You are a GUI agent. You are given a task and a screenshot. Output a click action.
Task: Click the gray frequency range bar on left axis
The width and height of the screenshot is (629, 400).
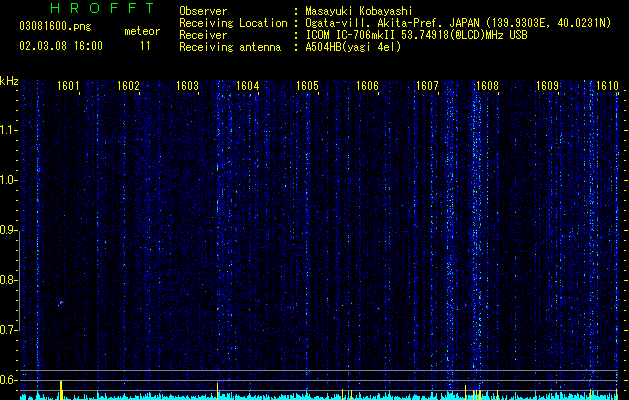click(20, 280)
